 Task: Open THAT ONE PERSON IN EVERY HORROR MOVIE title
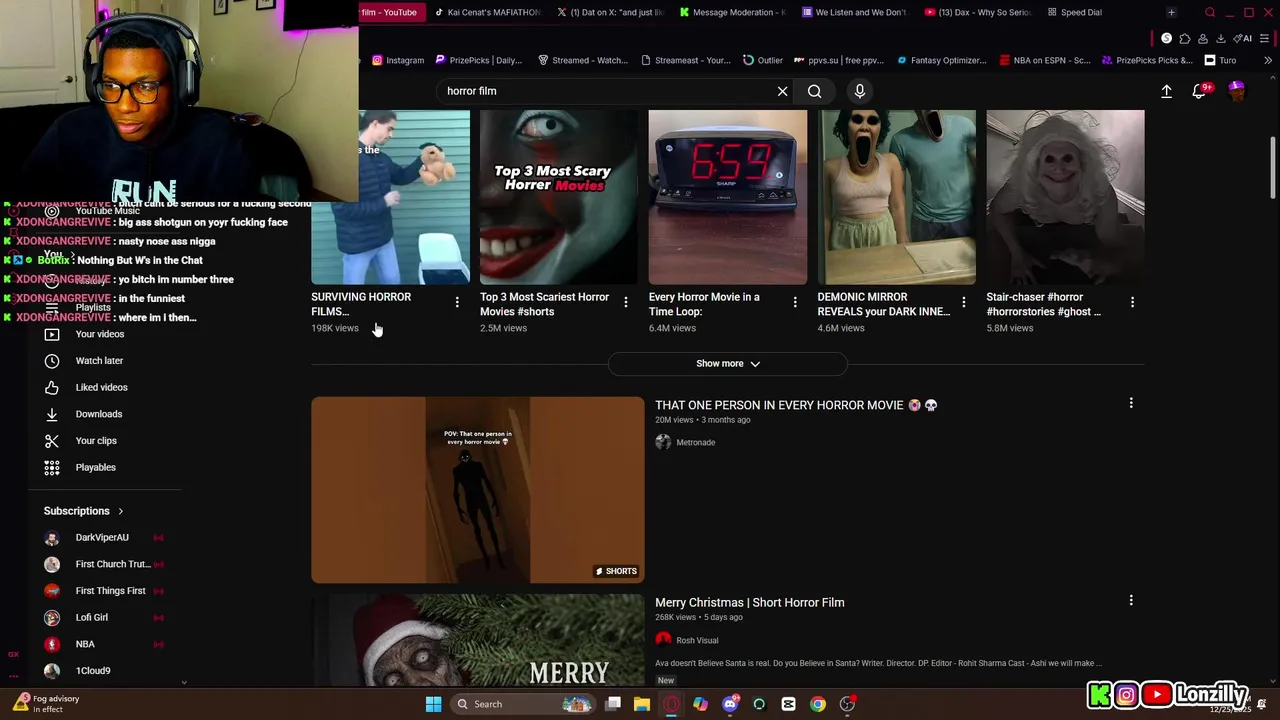coord(796,405)
